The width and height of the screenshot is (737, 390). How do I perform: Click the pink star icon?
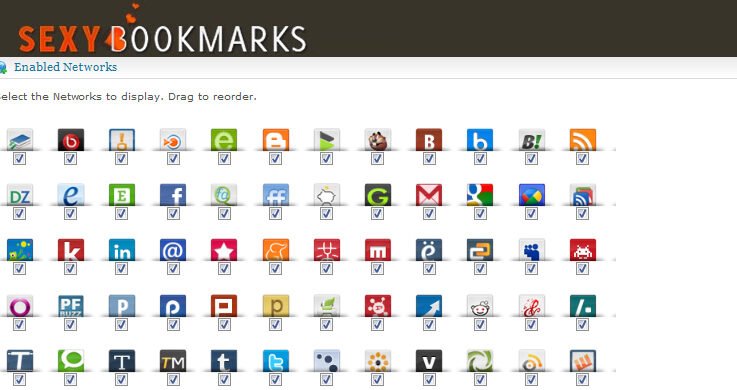pos(224,250)
